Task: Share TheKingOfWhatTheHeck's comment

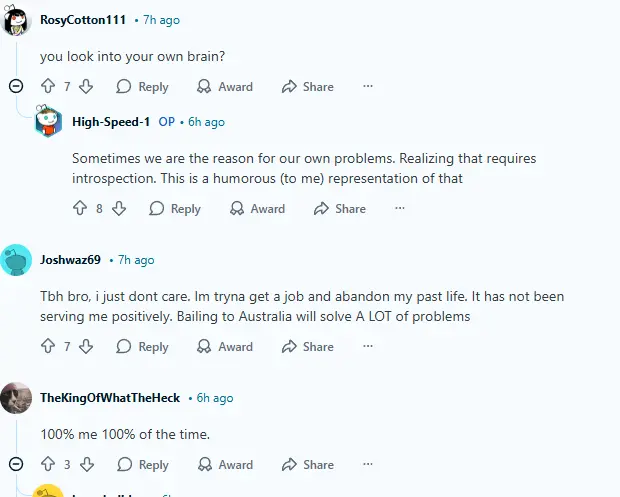Action: tap(307, 465)
